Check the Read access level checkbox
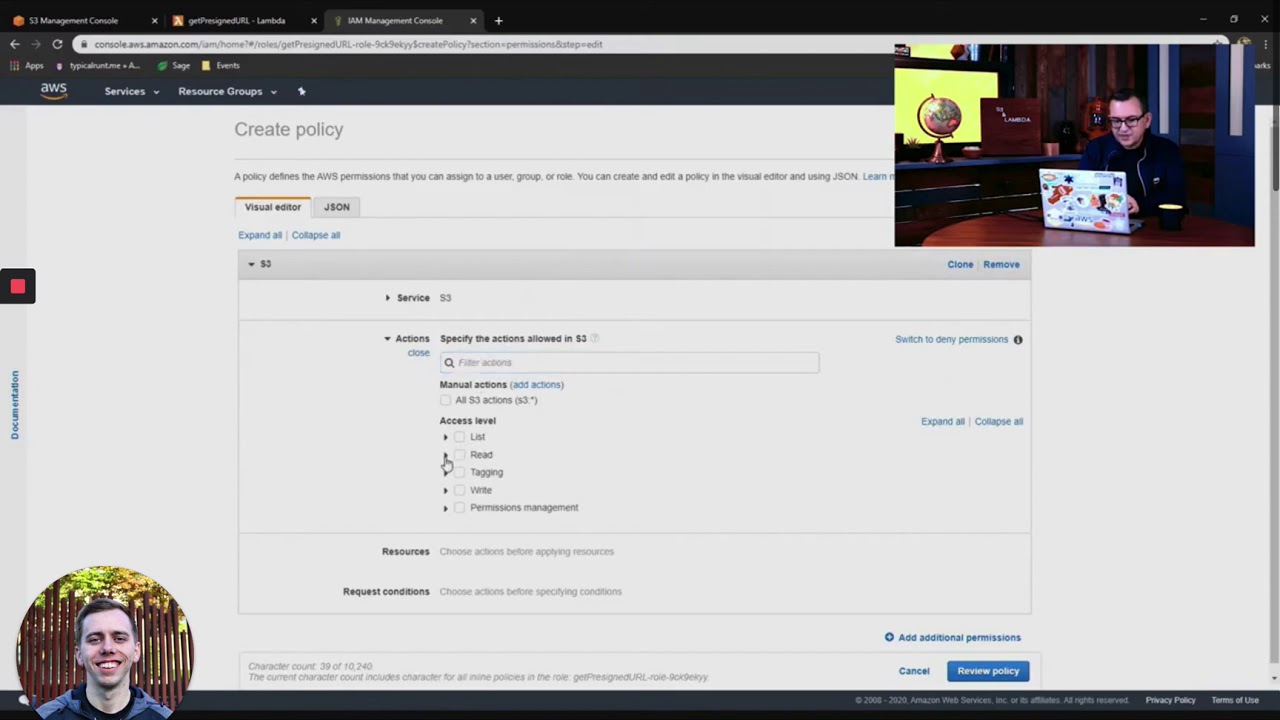Screen dimensions: 1280x720 460,455
